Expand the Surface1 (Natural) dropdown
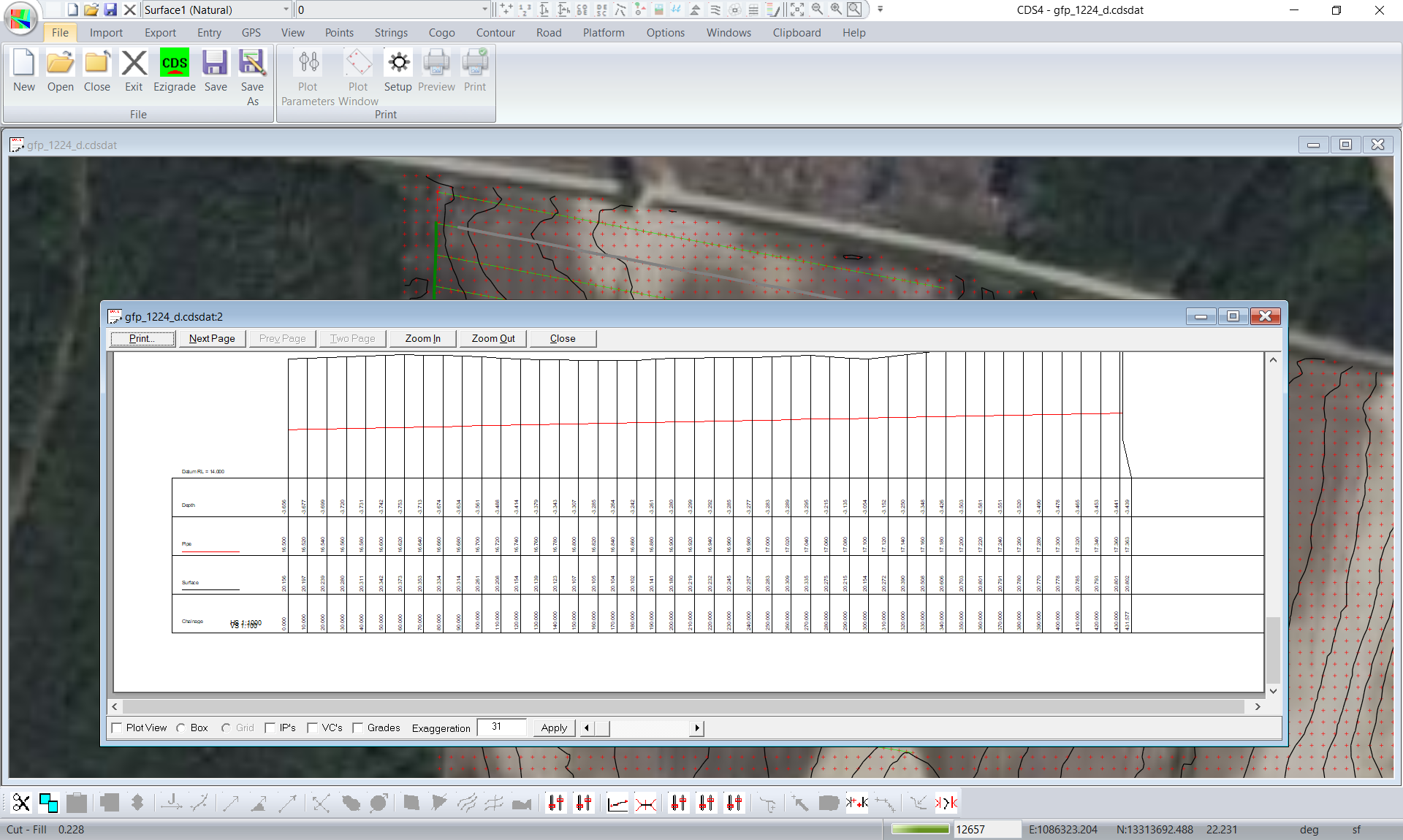1403x840 pixels. click(x=286, y=9)
